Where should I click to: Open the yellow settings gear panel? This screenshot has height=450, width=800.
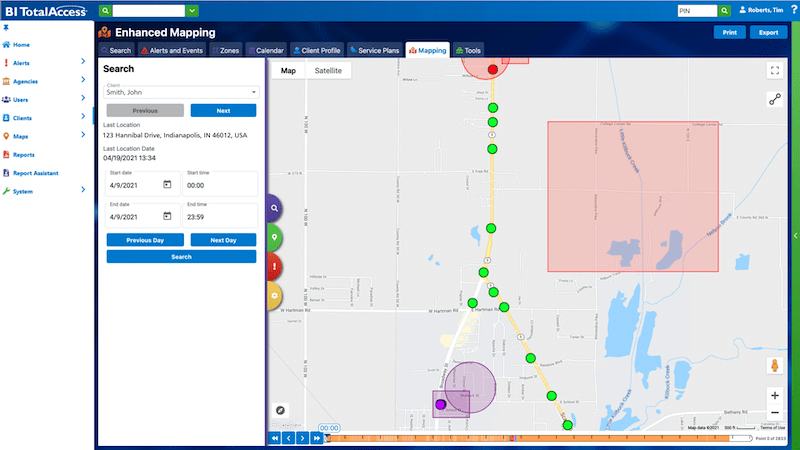[x=274, y=295]
